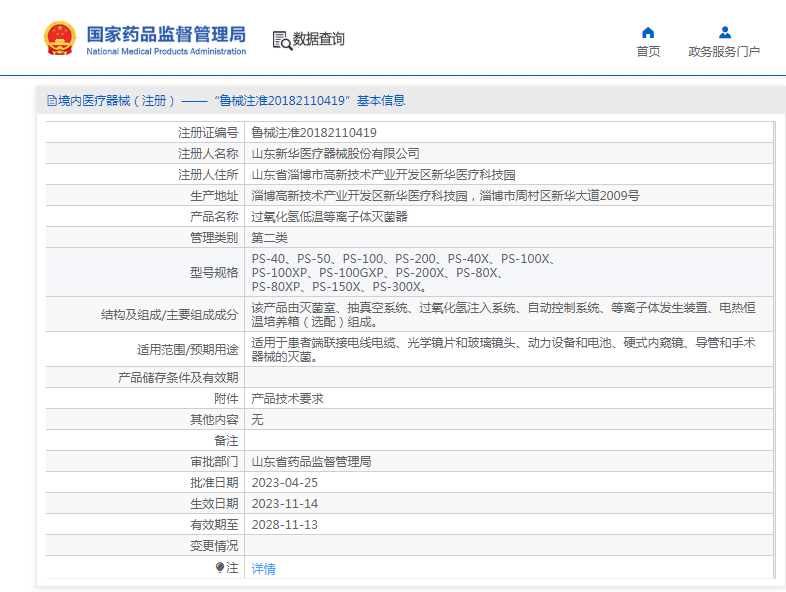Screen dimensions: 786x592
Task: Select effective date 2023-11-14
Action: point(285,504)
